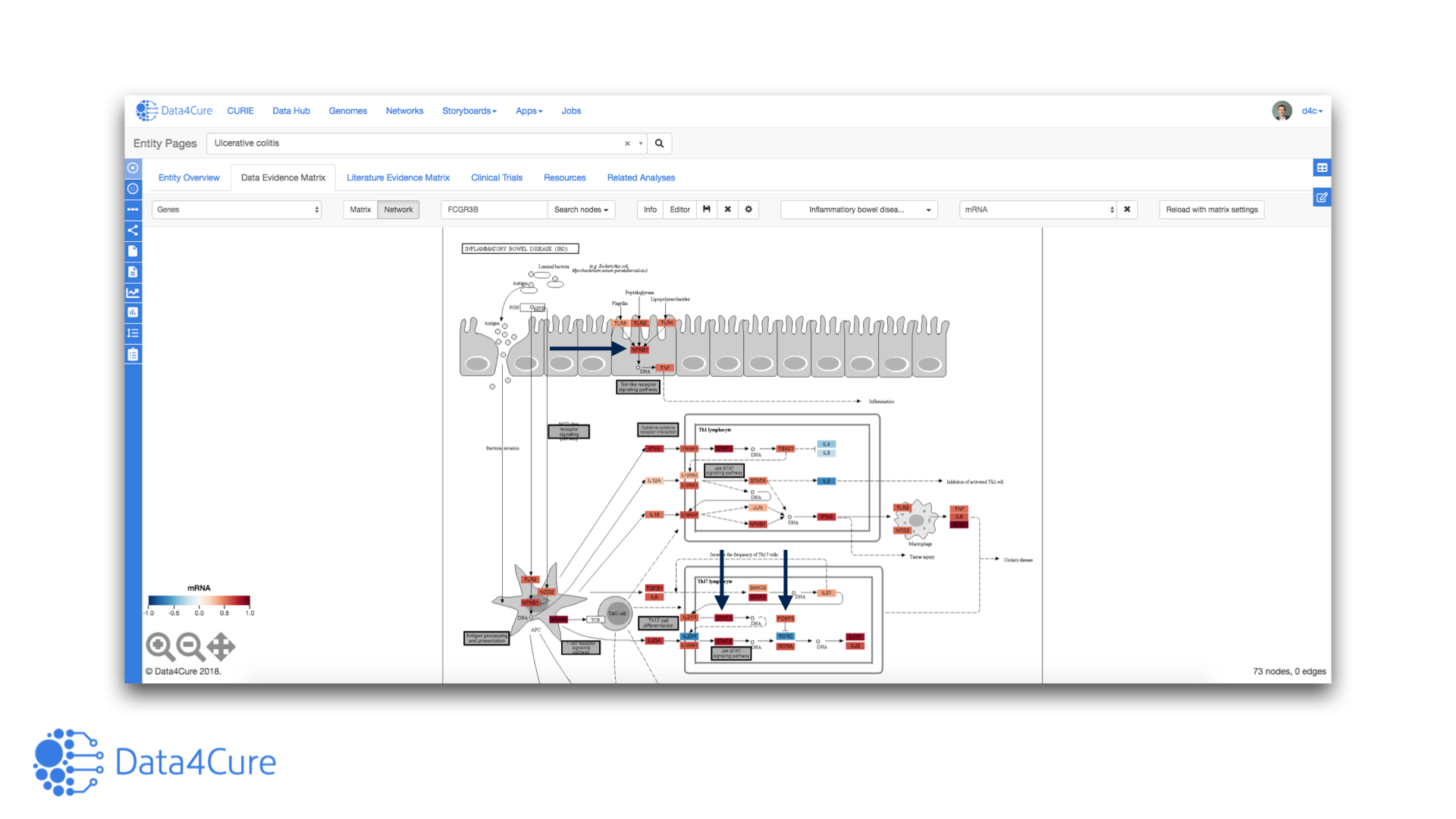Screen dimensions: 1456x819
Task: Zoom in on the pathway diagram
Action: pyautogui.click(x=160, y=646)
